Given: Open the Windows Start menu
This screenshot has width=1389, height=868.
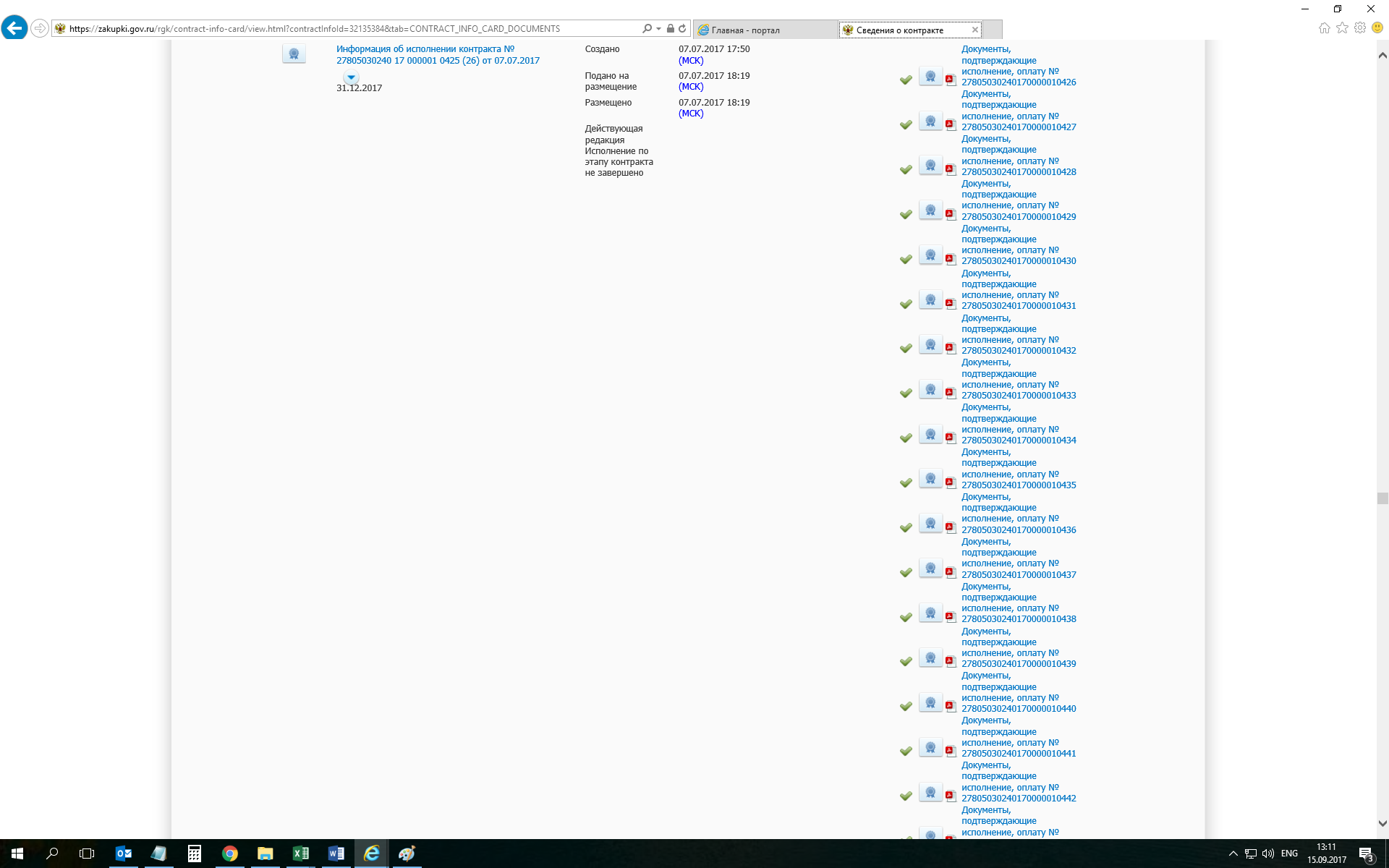Looking at the screenshot, I should click(17, 854).
